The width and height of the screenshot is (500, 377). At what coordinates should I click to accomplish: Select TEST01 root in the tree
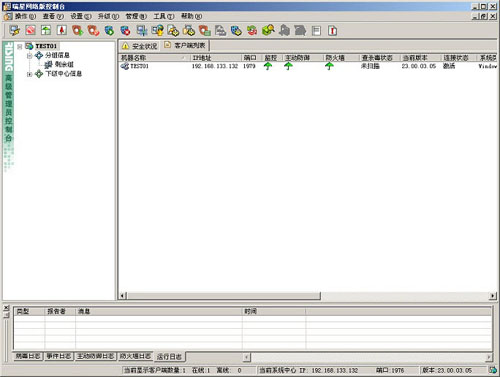tap(46, 46)
